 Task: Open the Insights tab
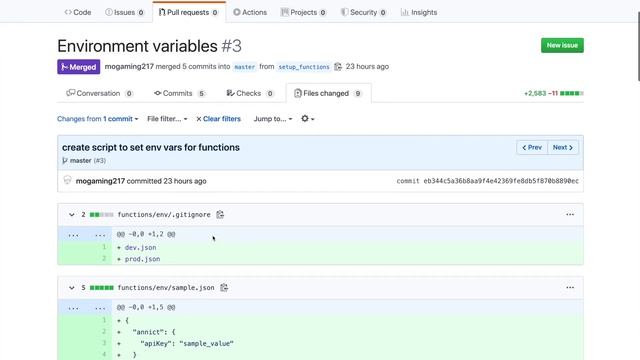(x=419, y=12)
